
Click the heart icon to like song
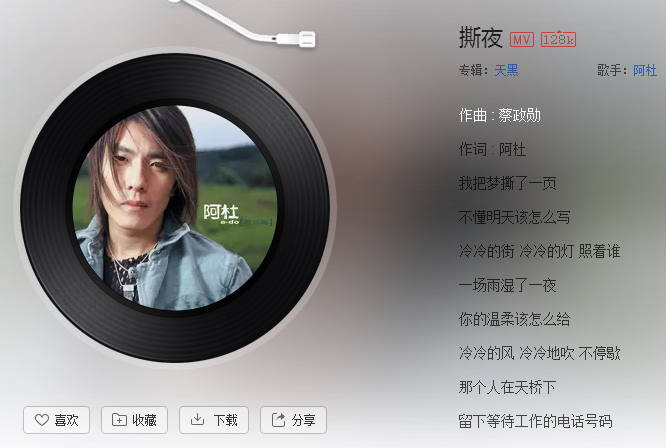pos(42,420)
